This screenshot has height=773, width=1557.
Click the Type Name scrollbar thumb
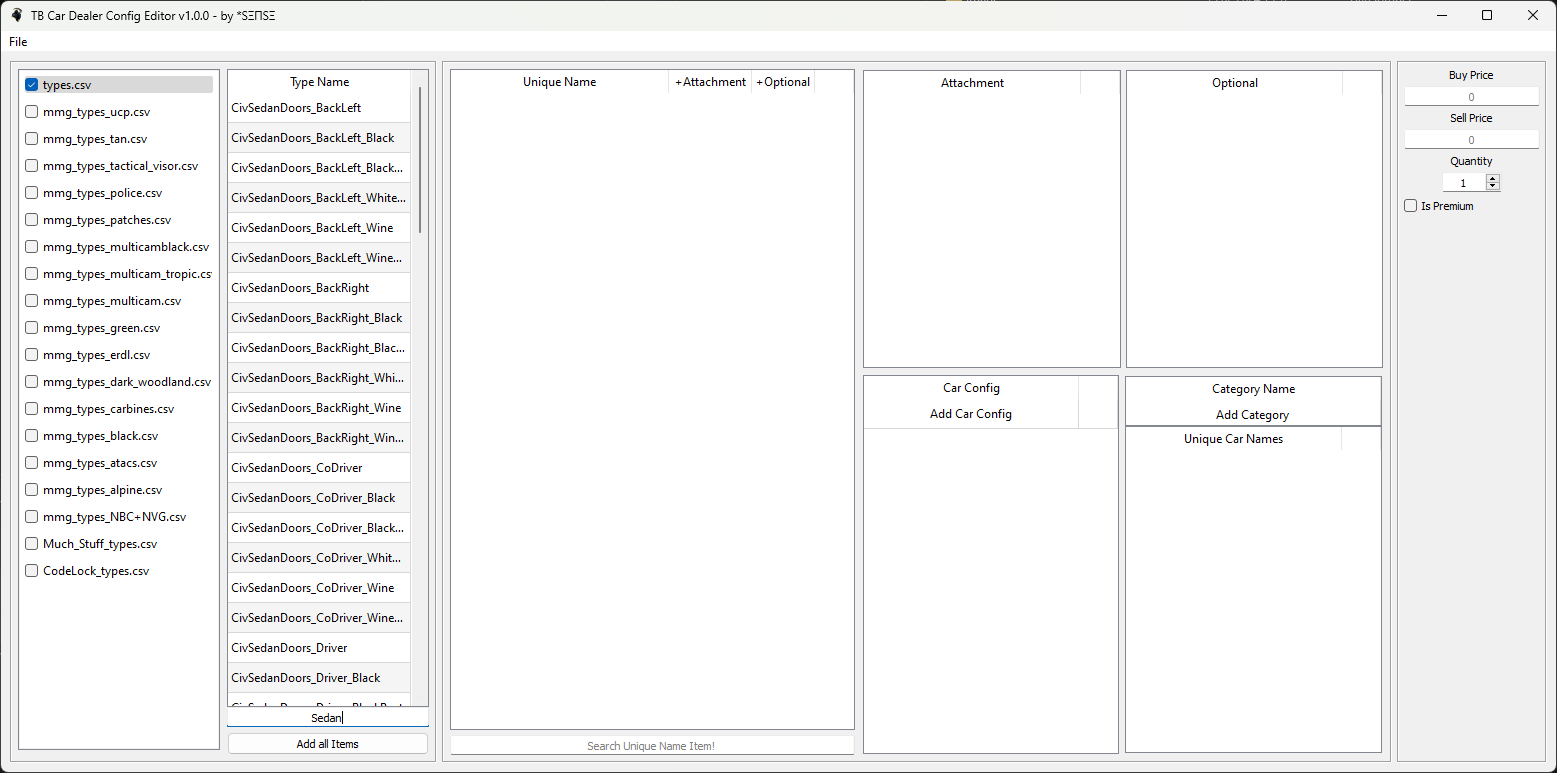[x=420, y=160]
